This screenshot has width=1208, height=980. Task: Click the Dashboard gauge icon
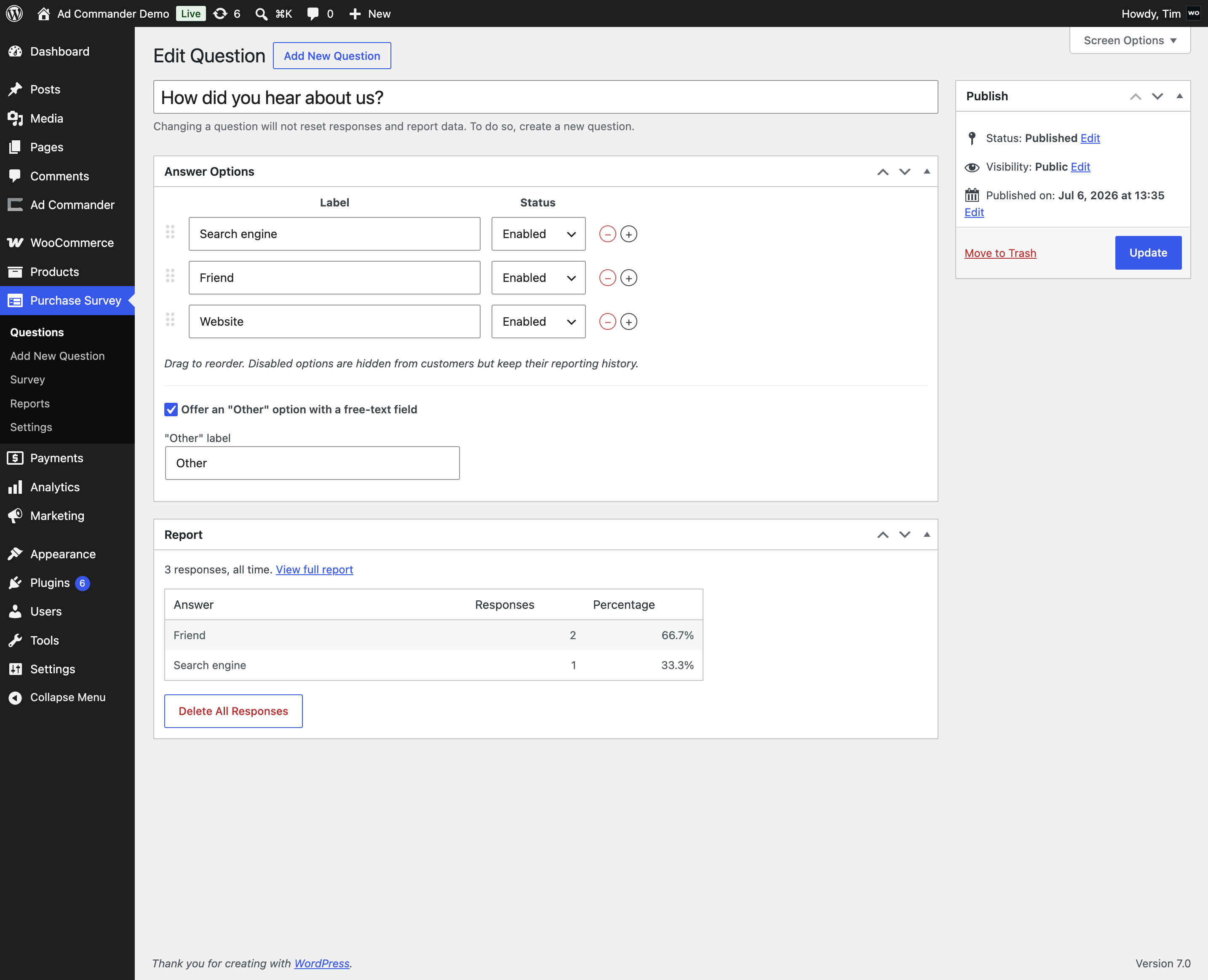pyautogui.click(x=15, y=51)
